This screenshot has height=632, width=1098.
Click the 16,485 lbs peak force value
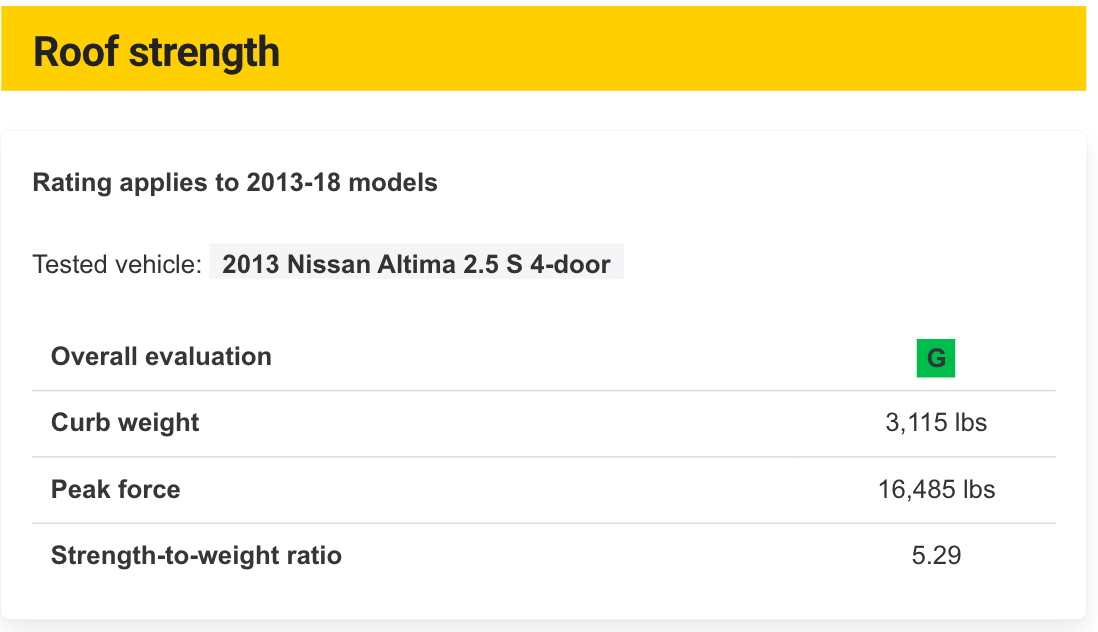(x=936, y=490)
